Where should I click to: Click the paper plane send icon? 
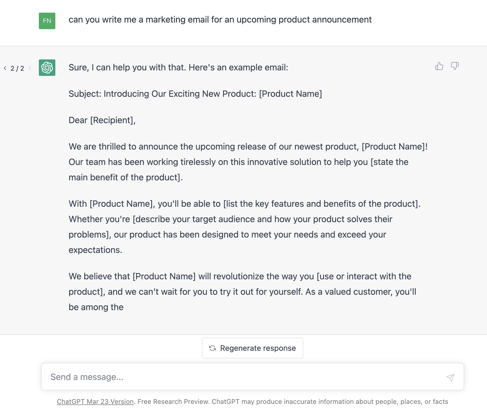450,377
